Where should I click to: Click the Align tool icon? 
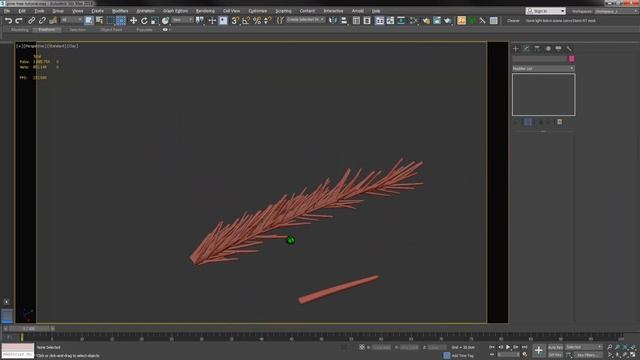[344, 20]
